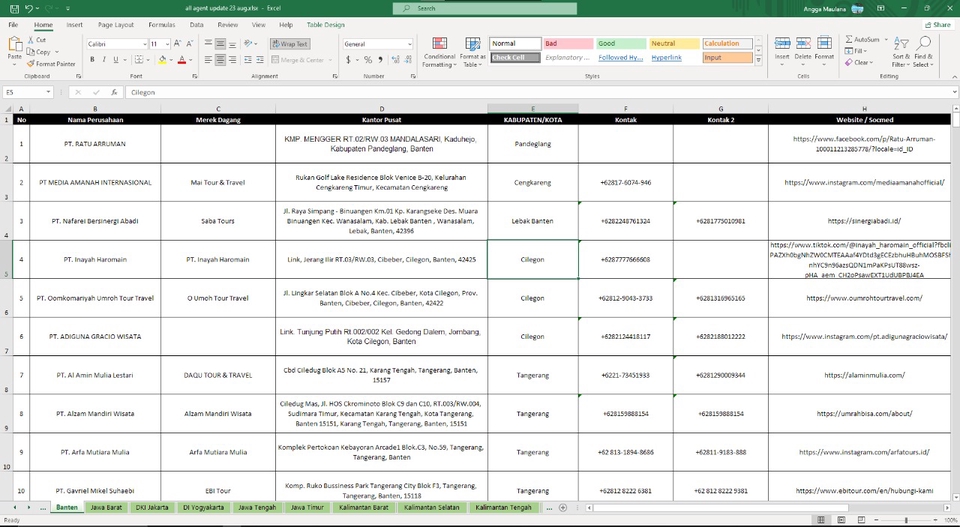Toggle Italic formatting
Viewport: 960px width, 527px height.
(x=104, y=60)
